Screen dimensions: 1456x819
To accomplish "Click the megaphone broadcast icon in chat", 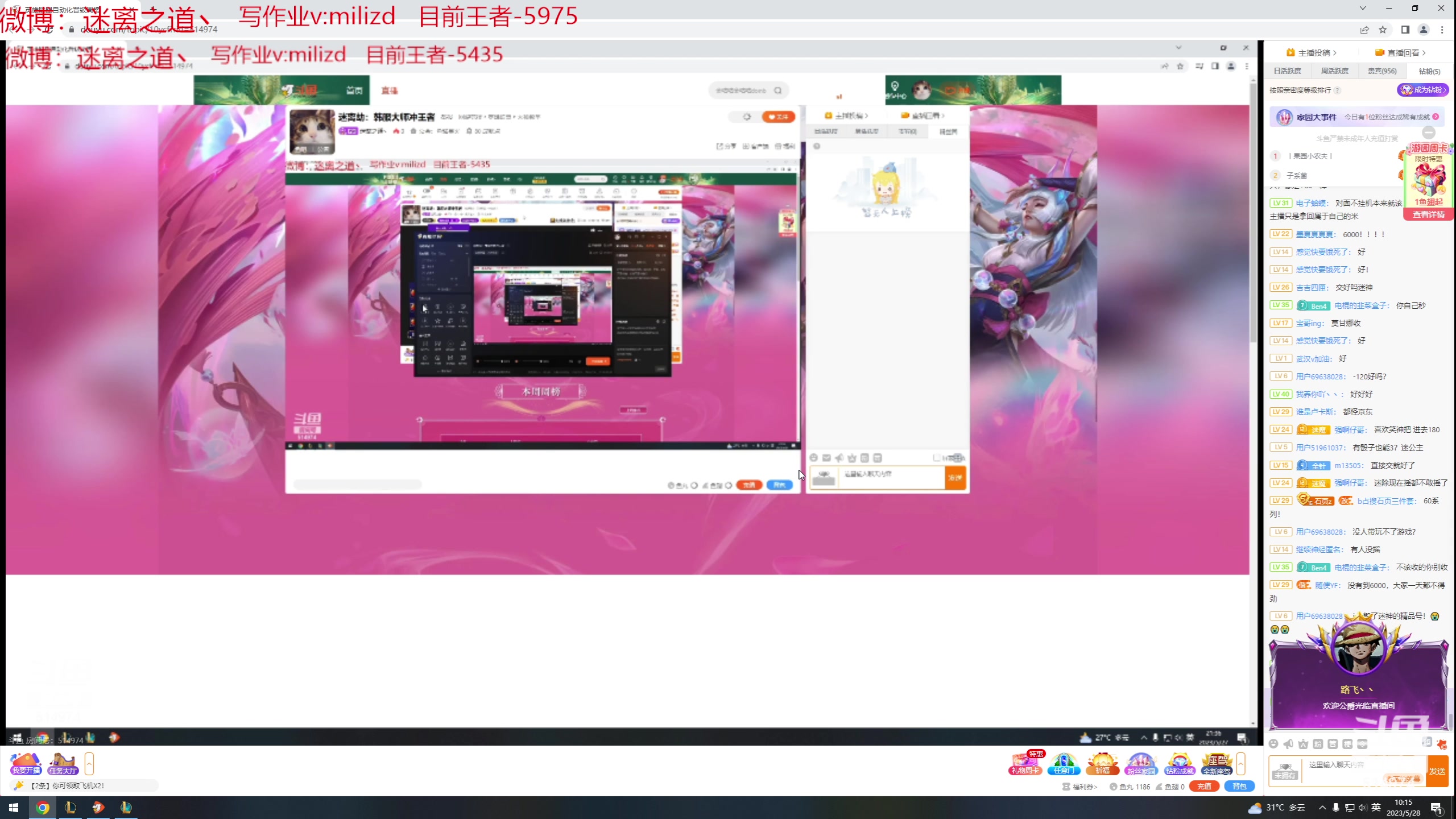I will click(1288, 744).
